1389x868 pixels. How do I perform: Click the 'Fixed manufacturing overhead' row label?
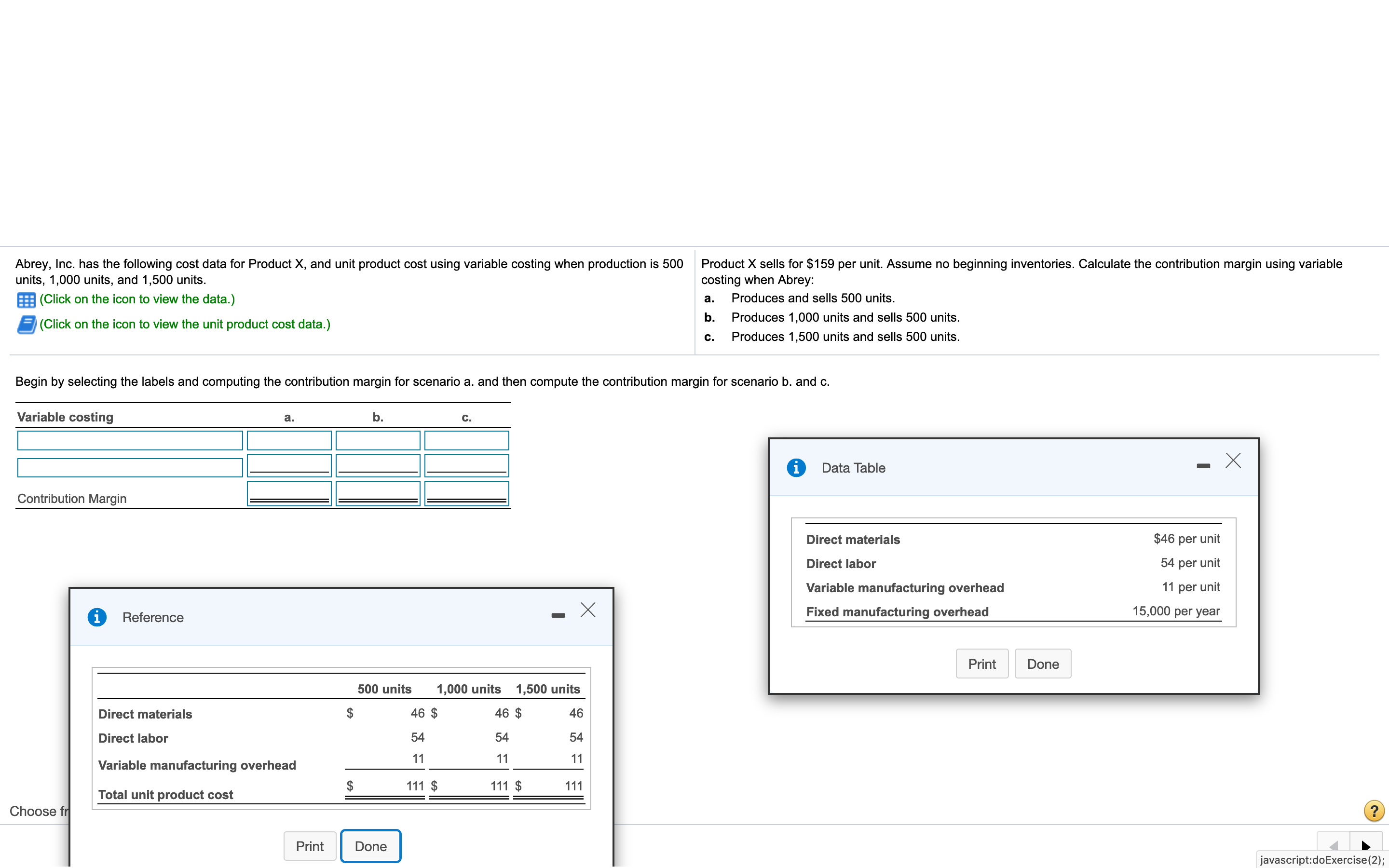[x=897, y=612]
